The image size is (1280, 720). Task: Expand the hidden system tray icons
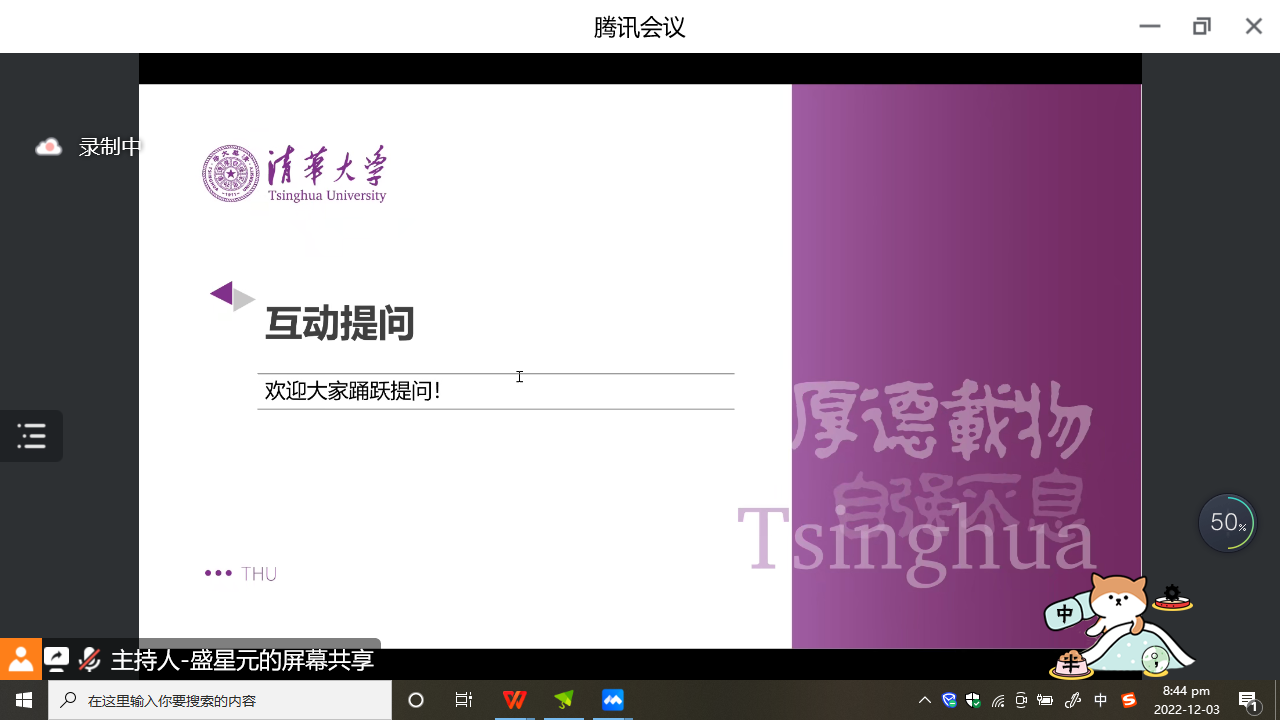coord(925,700)
